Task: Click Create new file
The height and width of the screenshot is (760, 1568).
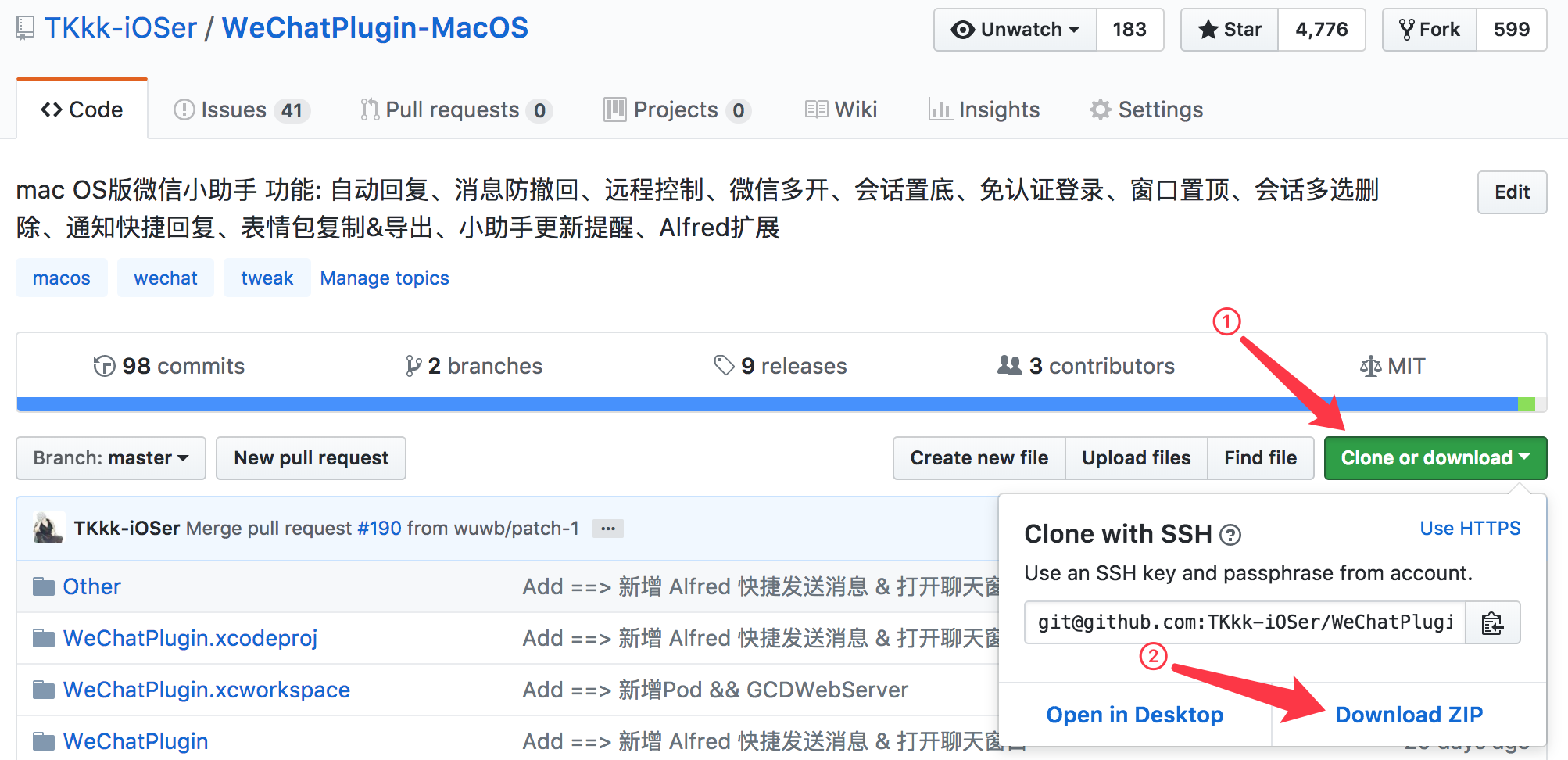Action: (x=979, y=458)
